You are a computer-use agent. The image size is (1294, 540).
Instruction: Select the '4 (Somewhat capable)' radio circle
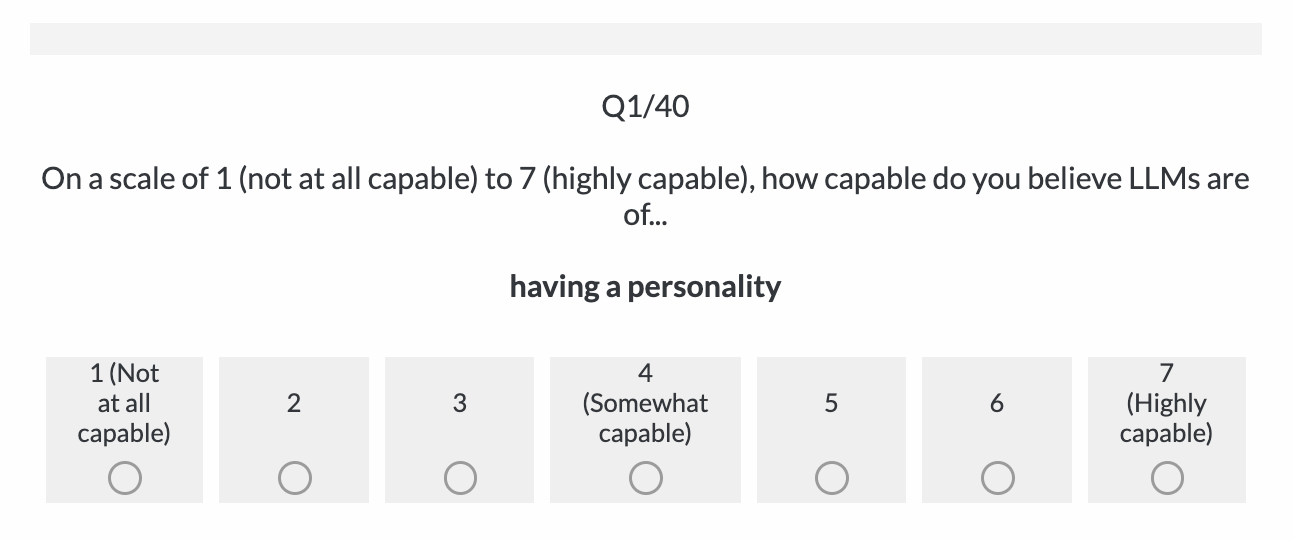[x=645, y=479]
